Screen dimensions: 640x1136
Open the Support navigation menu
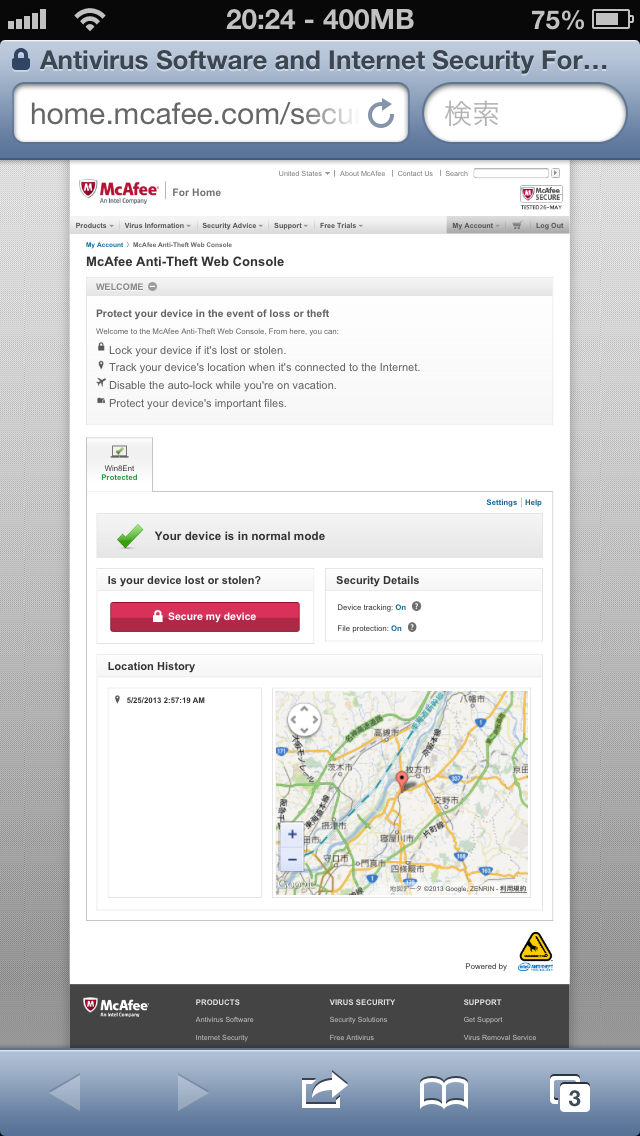click(x=291, y=226)
